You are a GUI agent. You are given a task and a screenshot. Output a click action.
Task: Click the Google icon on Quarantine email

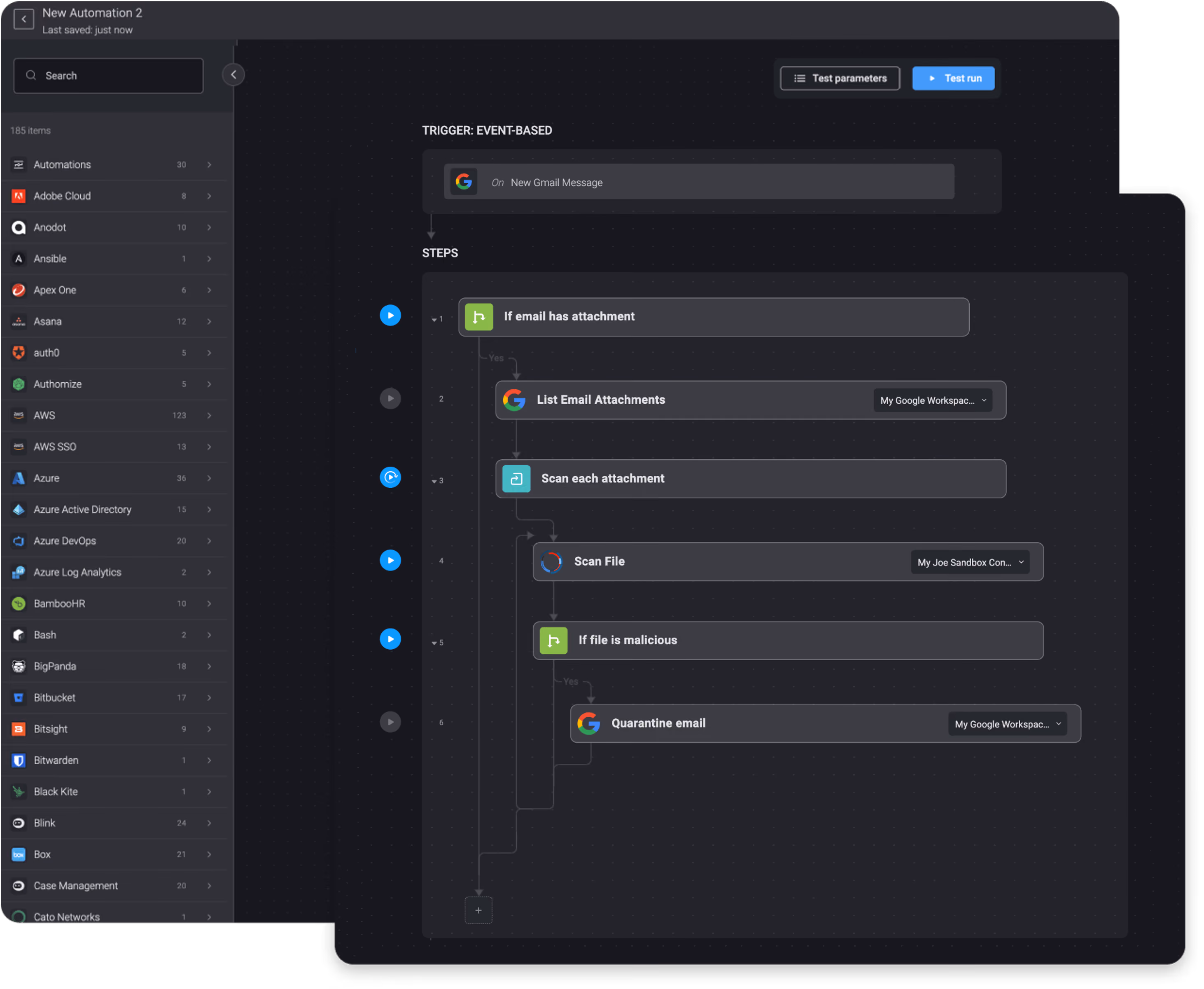coord(590,724)
